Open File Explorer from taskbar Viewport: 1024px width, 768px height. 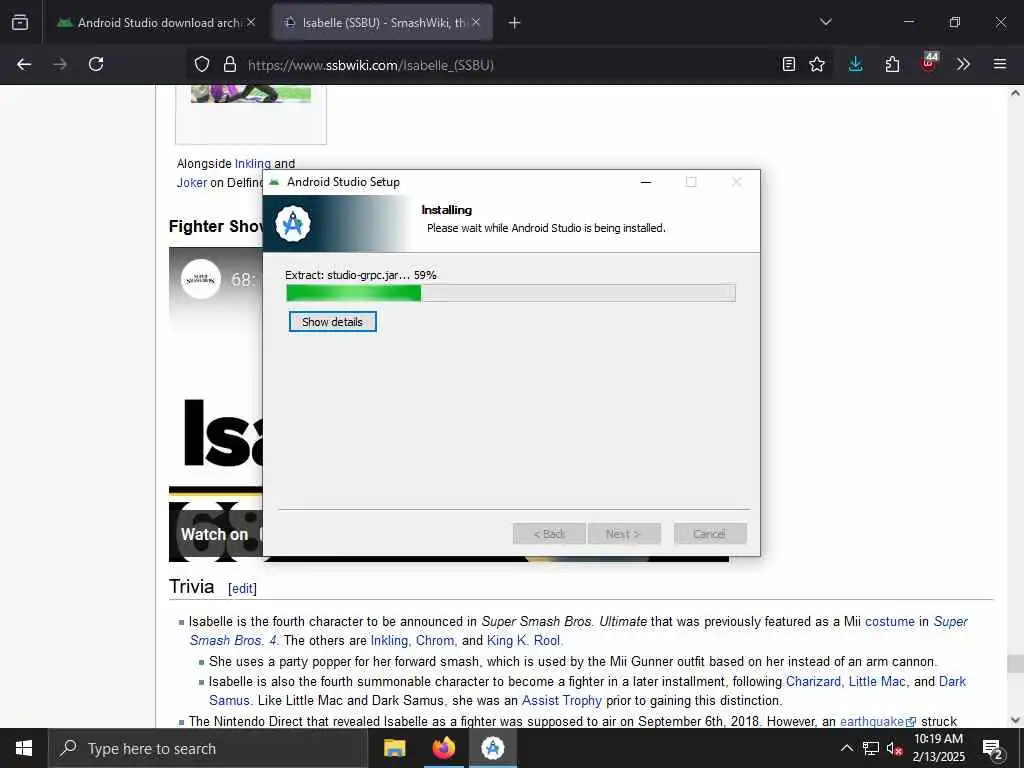click(x=394, y=748)
